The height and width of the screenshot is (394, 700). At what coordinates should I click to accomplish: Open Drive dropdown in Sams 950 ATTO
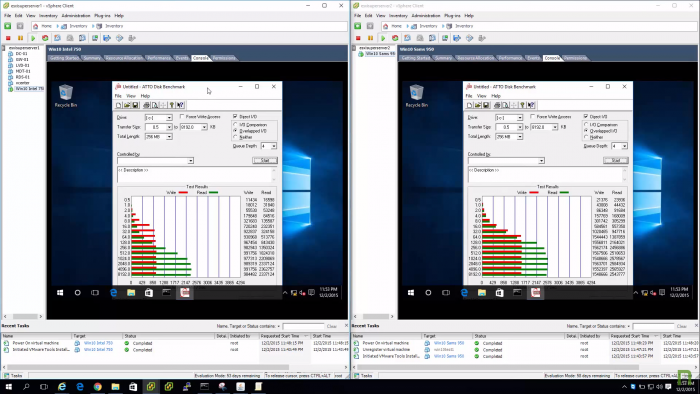click(x=520, y=118)
